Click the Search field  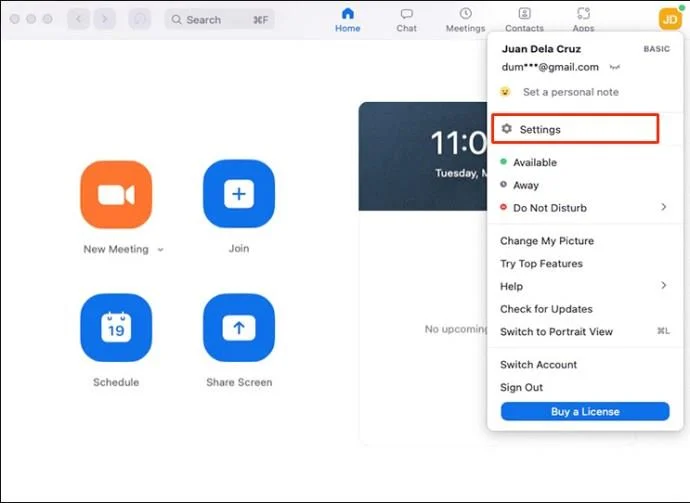220,20
